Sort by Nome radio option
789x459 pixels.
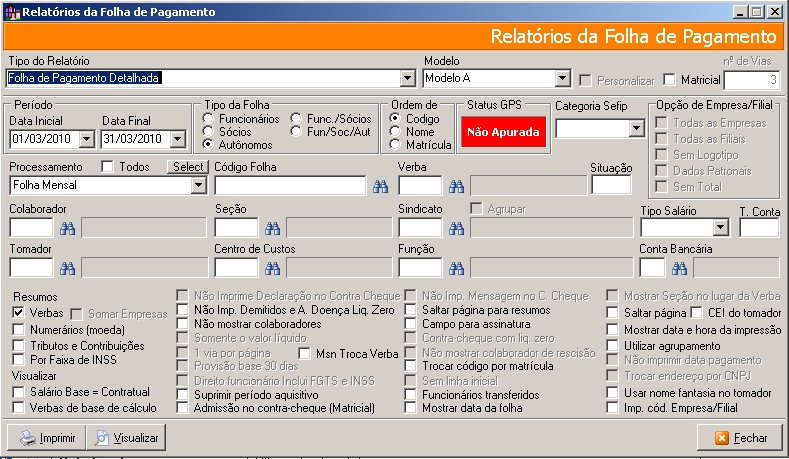click(x=396, y=131)
